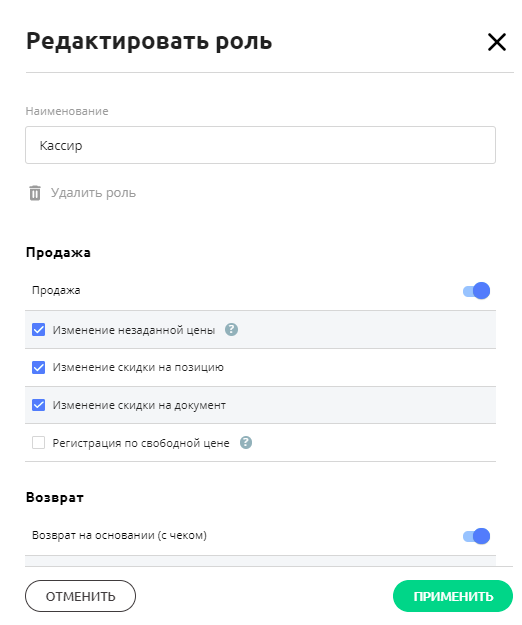
Task: Uncheck Изменение скидки на документ checkbox
Action: coord(39,405)
